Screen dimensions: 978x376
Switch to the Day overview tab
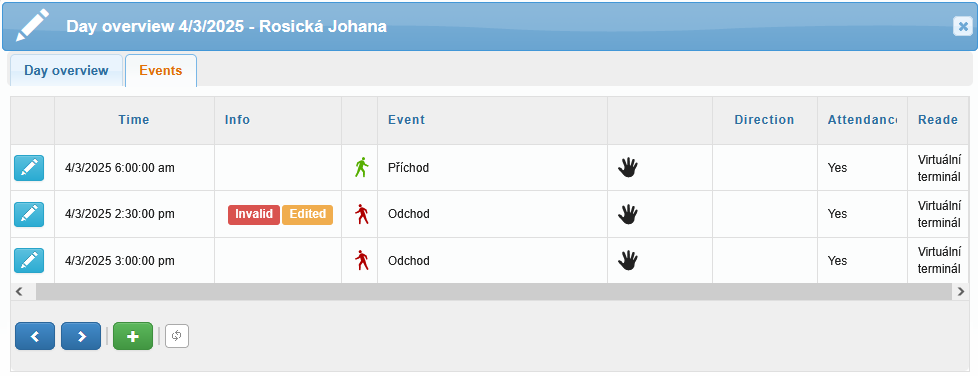66,70
